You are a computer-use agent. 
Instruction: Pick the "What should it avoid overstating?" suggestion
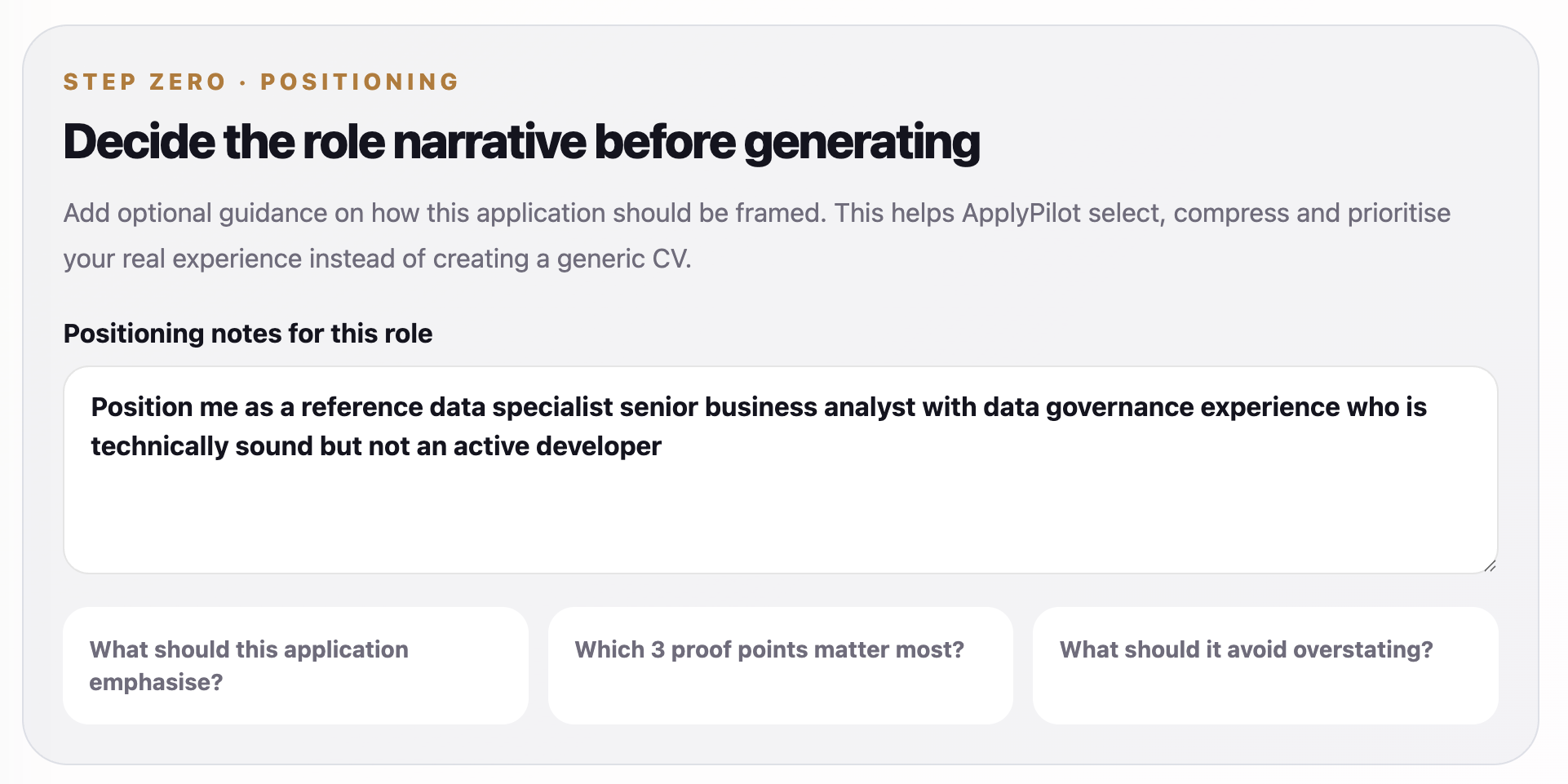[x=1265, y=666]
